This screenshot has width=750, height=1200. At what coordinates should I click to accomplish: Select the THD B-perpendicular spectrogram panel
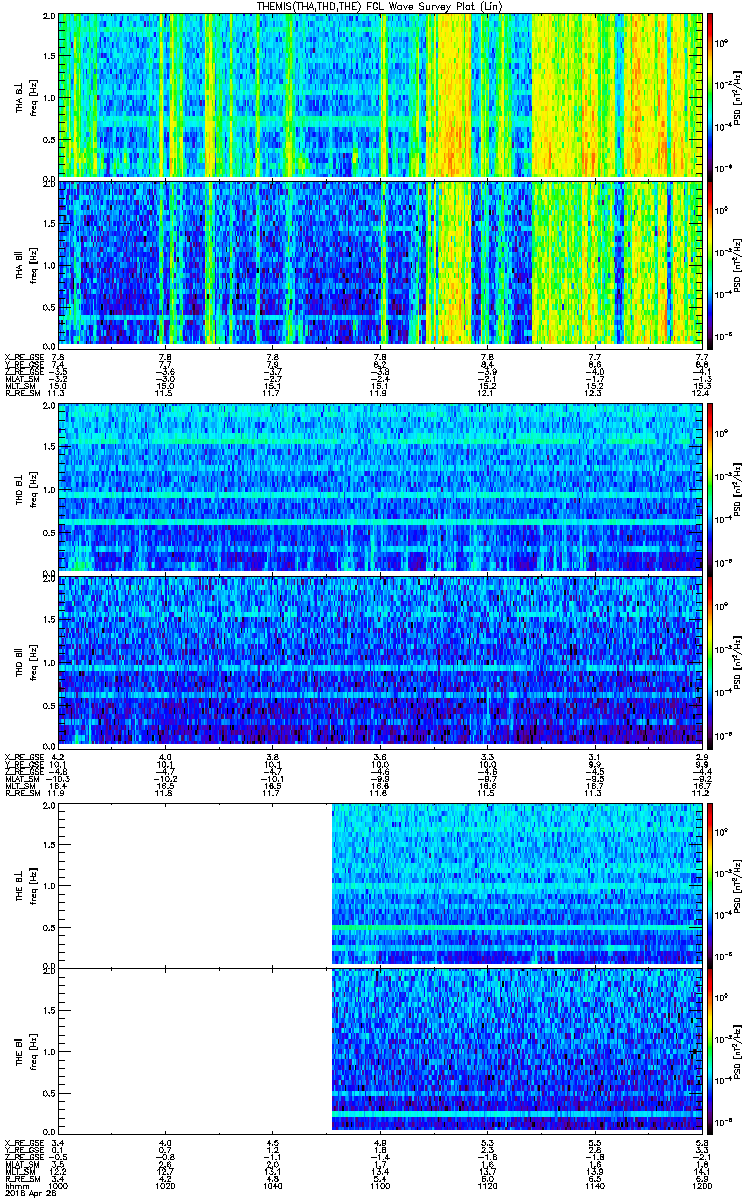click(x=380, y=487)
